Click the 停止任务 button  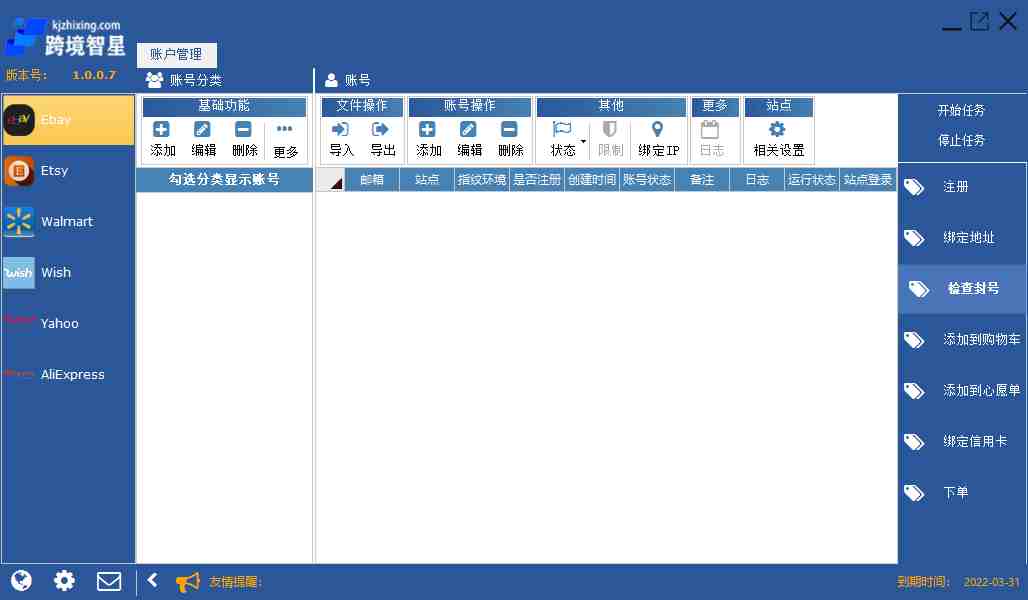[961, 140]
